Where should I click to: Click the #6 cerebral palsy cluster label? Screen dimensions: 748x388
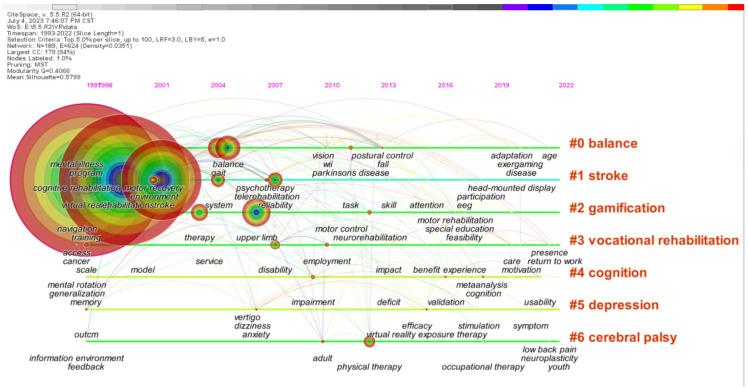point(623,337)
